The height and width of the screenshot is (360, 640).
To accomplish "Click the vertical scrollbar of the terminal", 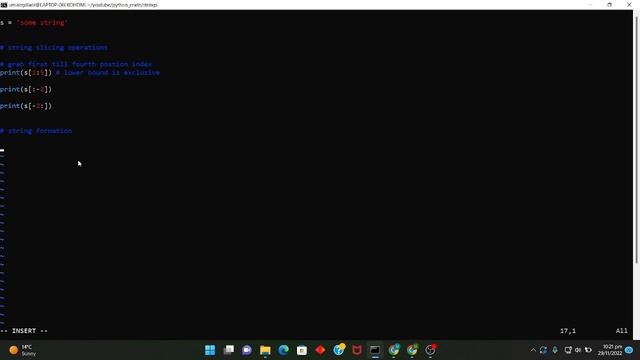I will [x=636, y=139].
